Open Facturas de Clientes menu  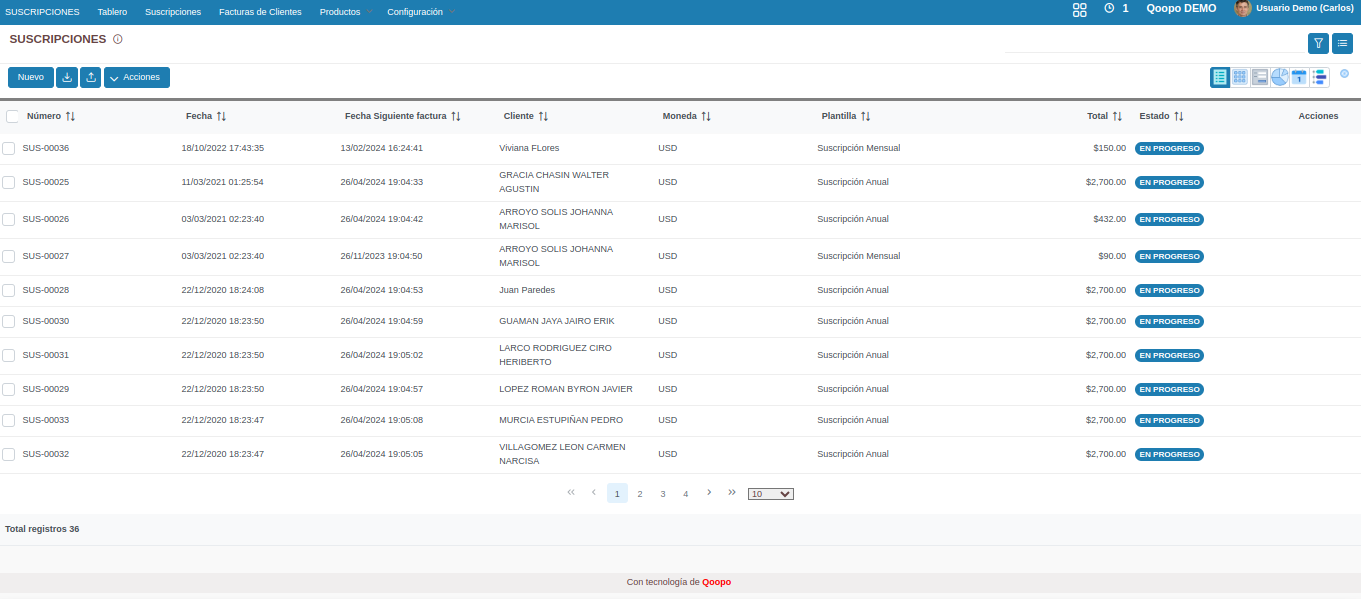click(x=260, y=12)
